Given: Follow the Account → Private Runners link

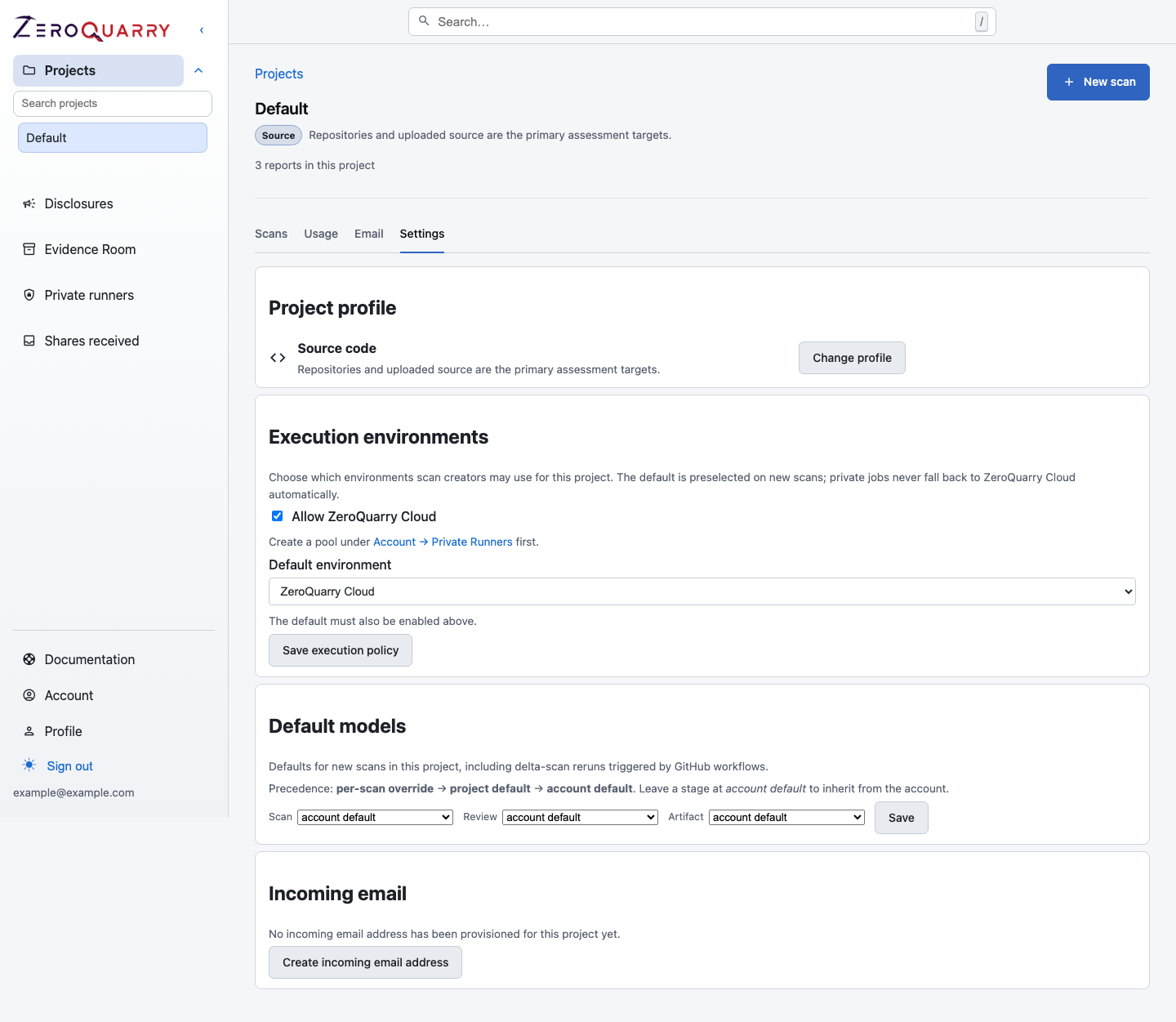Looking at the screenshot, I should 443,542.
